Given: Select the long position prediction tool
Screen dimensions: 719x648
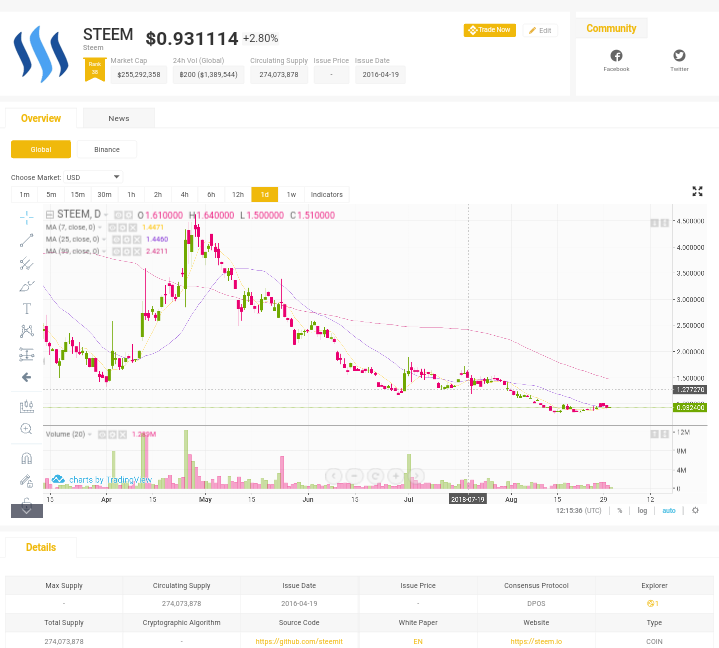Looking at the screenshot, I should point(27,354).
